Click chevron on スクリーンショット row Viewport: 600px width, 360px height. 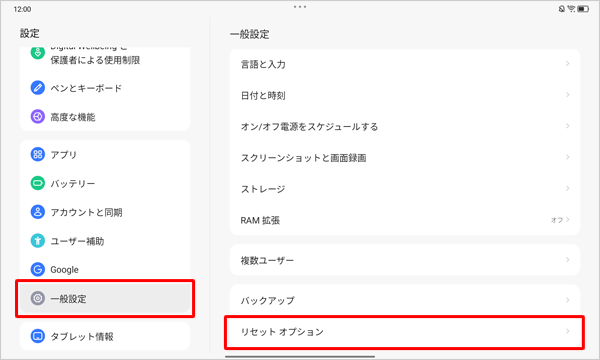coord(567,157)
